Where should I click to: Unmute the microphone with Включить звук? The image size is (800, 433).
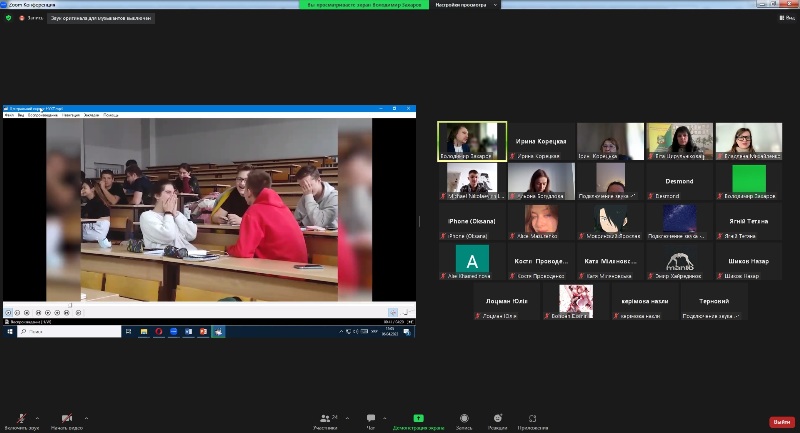tap(21, 420)
